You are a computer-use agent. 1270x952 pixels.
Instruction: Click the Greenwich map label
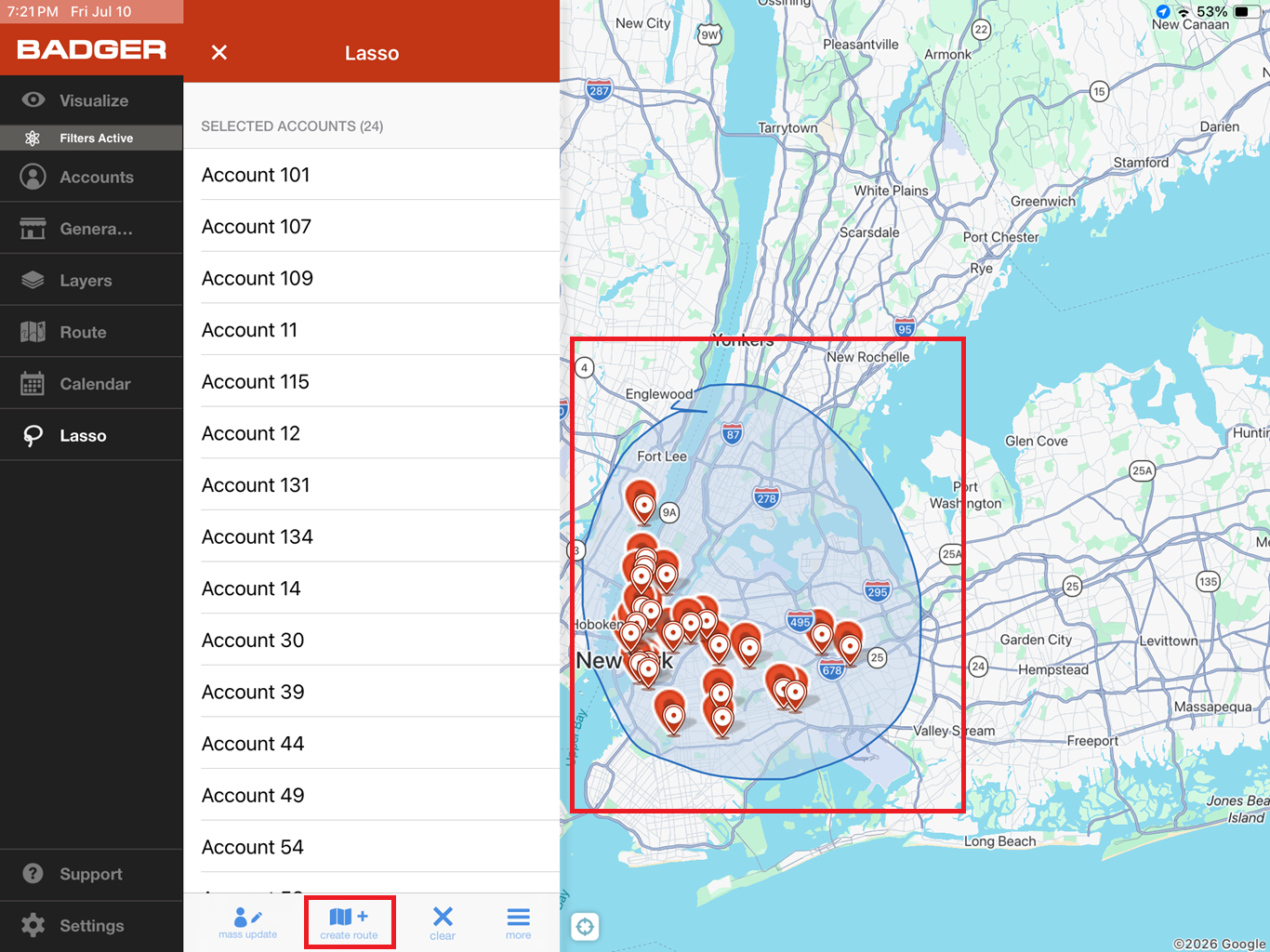tap(1043, 201)
